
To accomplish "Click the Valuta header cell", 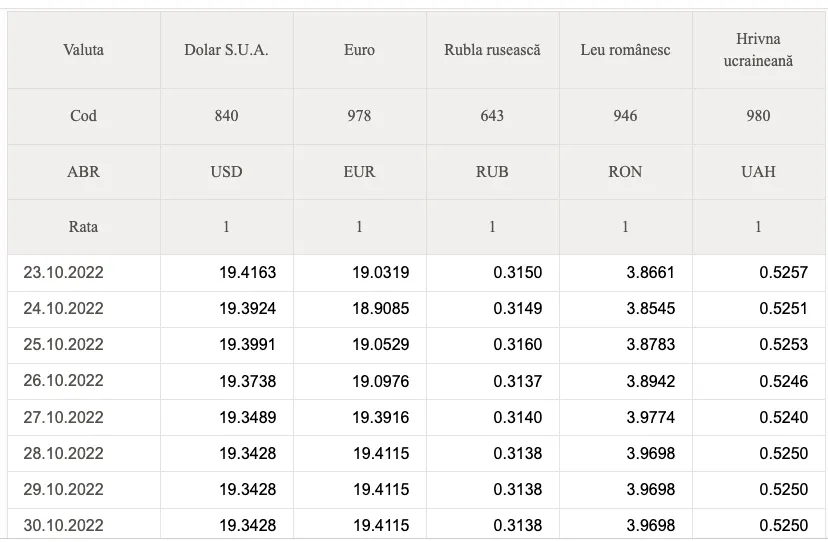I will pyautogui.click(x=83, y=50).
